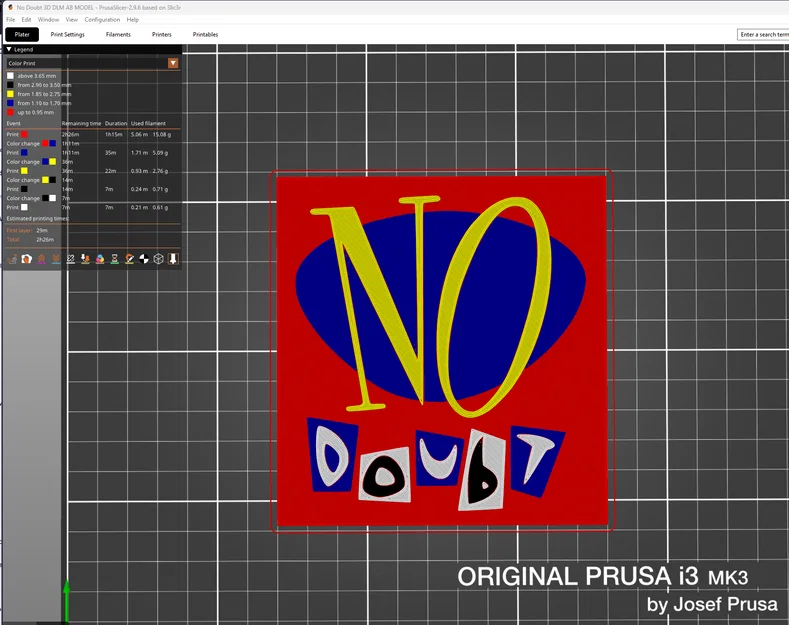Click red swatch up to 0.95 mm
Viewport: 789px width, 625px height.
[10, 112]
